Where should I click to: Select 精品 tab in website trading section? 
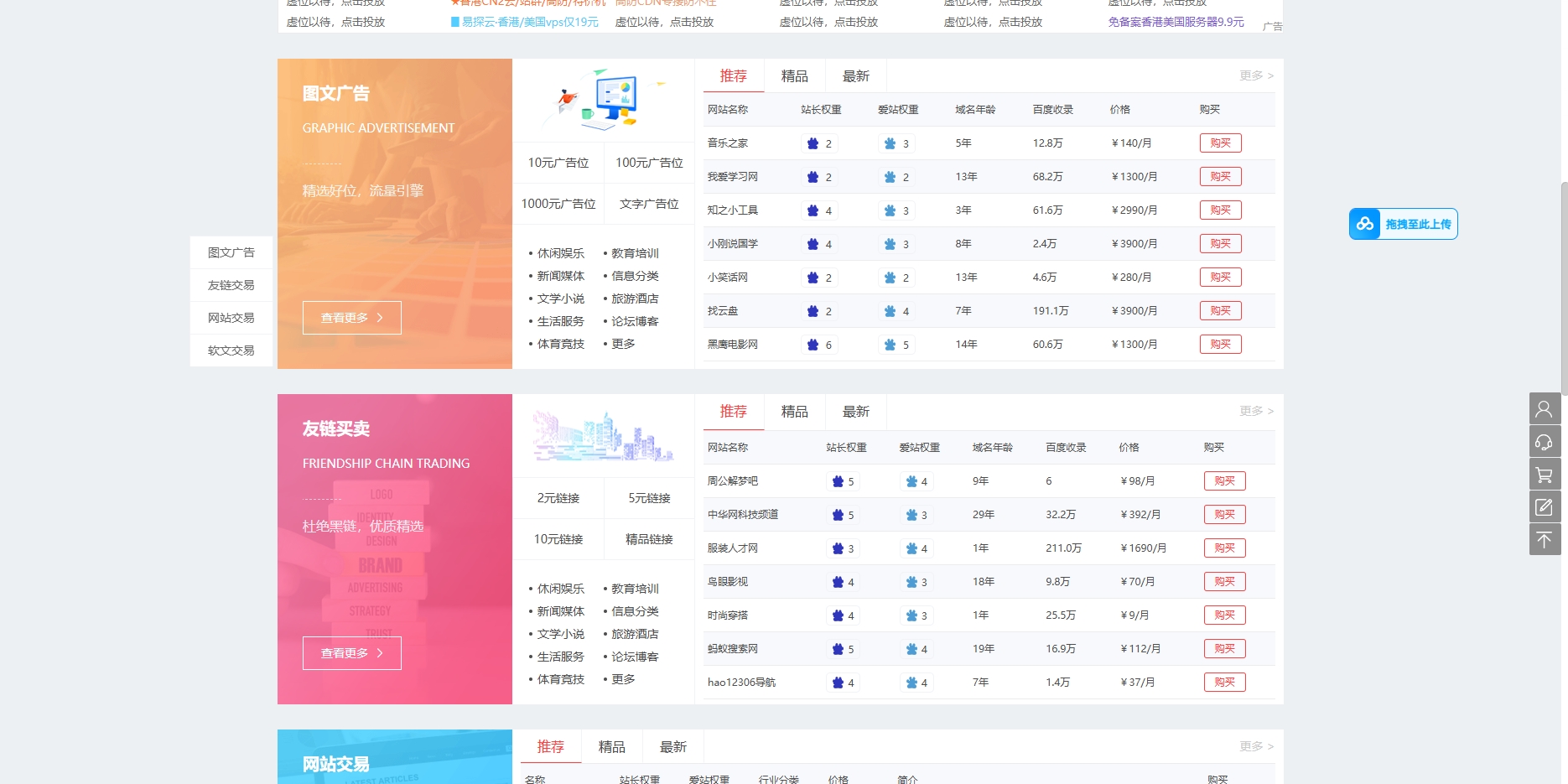pyautogui.click(x=611, y=747)
